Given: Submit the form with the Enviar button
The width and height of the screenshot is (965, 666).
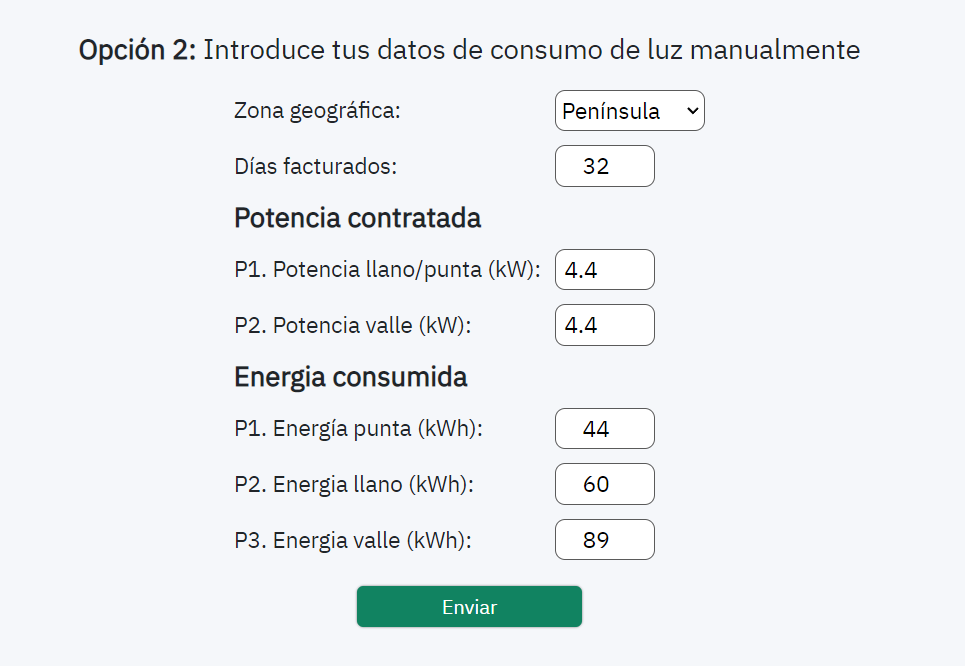Looking at the screenshot, I should pos(469,607).
